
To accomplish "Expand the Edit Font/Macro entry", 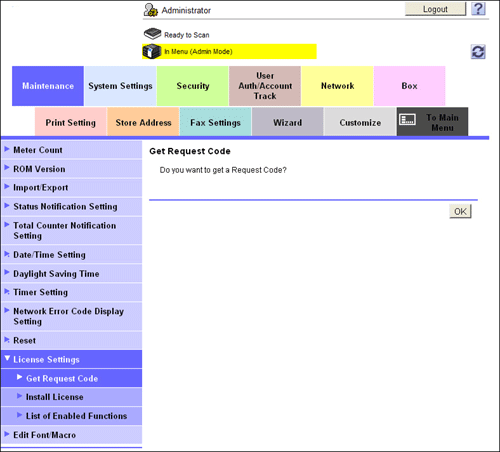I will [71, 435].
